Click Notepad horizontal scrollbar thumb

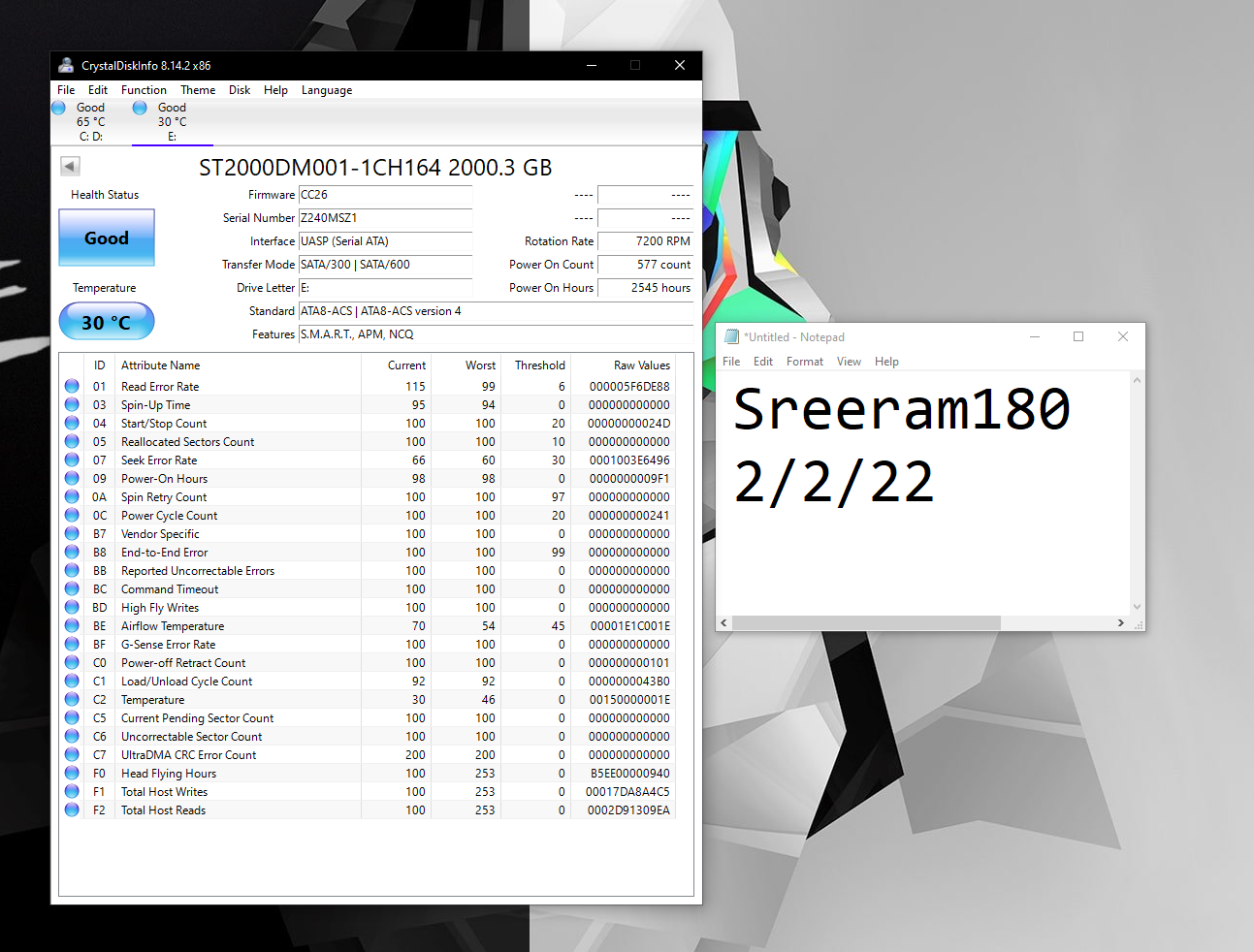click(x=867, y=622)
